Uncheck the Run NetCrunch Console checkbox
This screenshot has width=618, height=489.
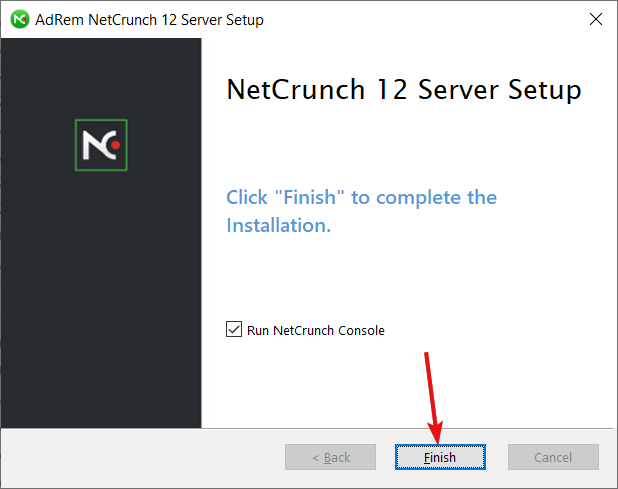tap(234, 329)
